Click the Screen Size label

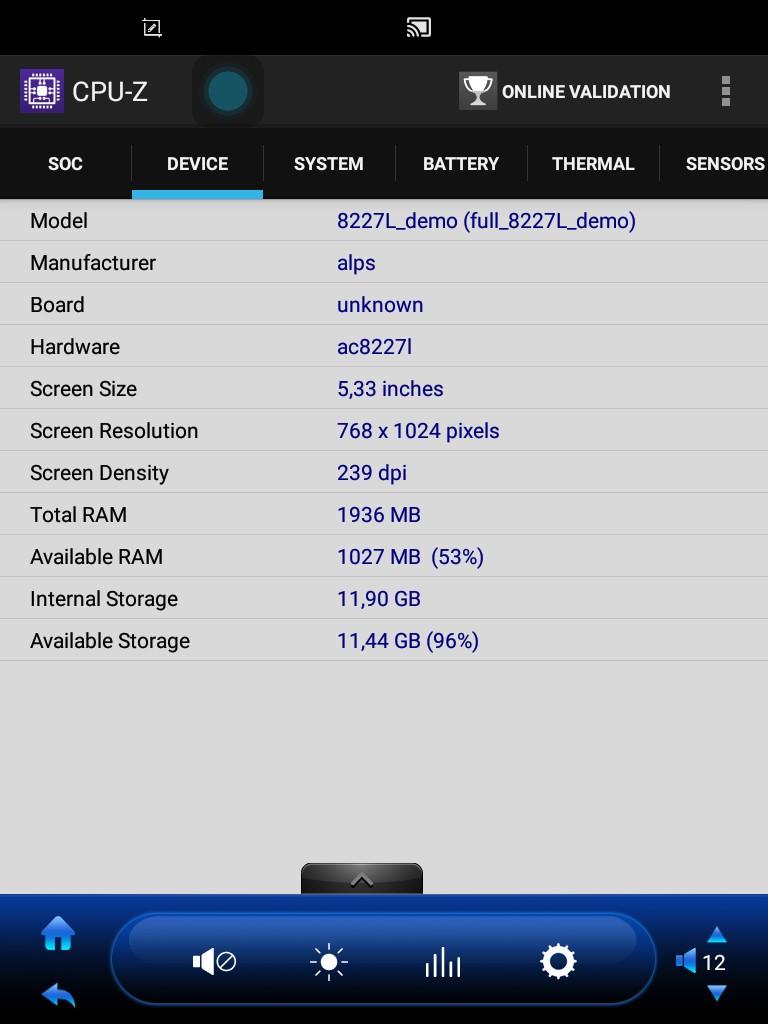pos(84,389)
